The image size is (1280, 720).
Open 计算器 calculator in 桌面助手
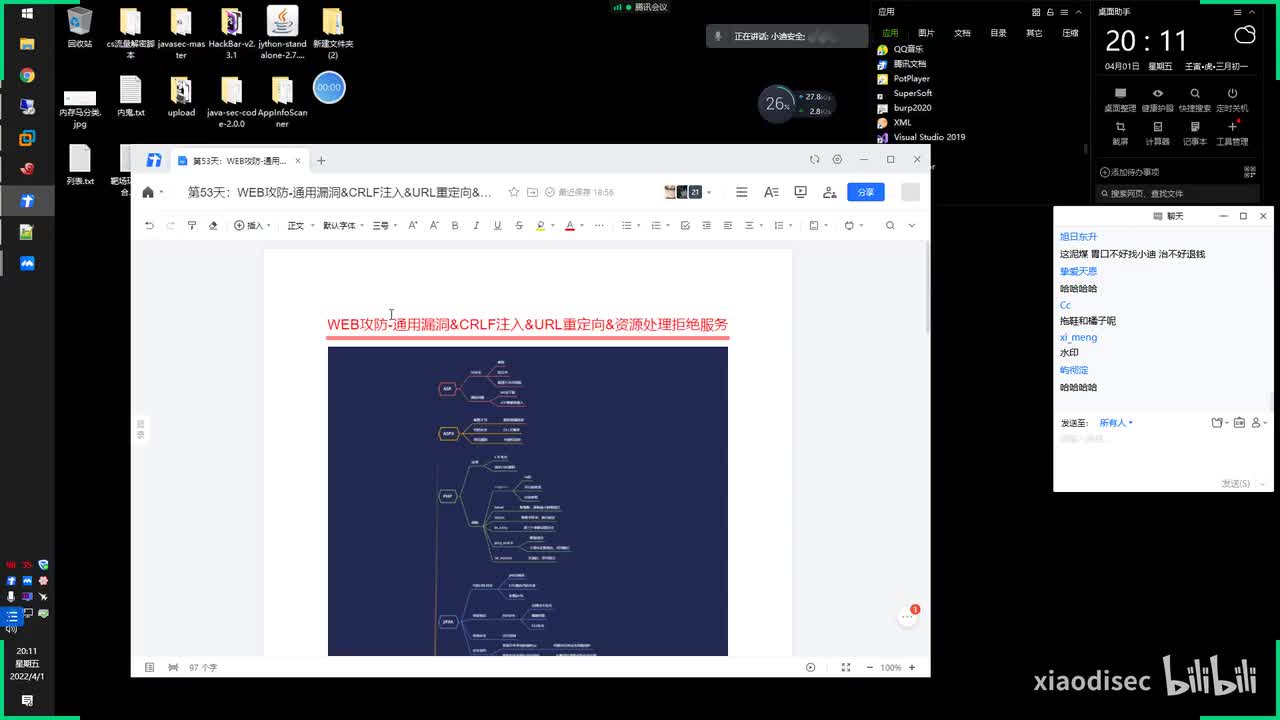pos(1157,133)
